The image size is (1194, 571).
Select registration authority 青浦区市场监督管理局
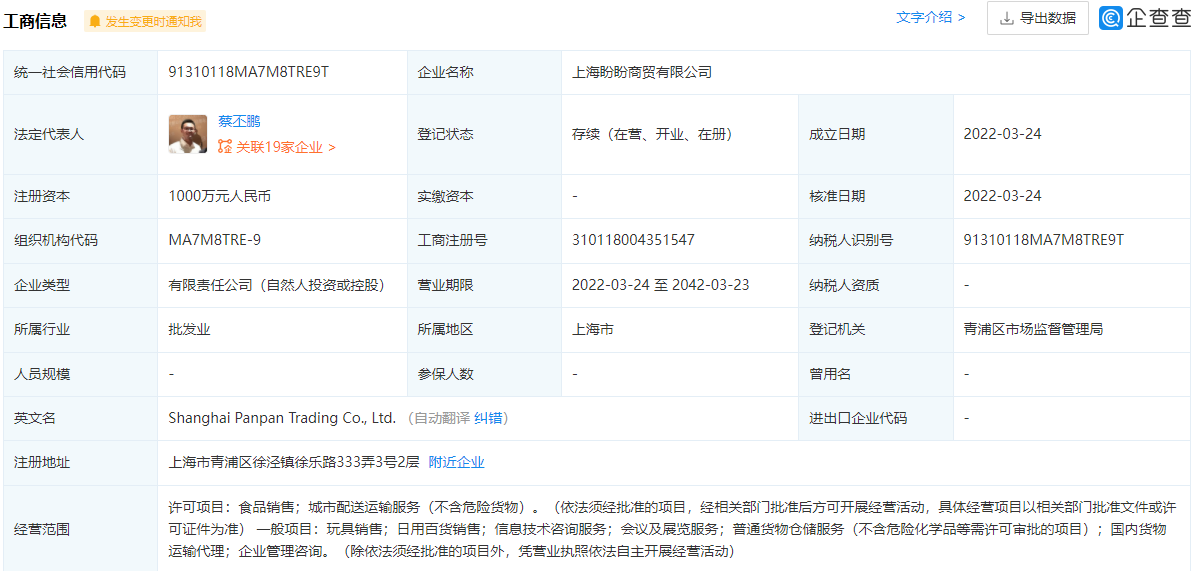1033,330
